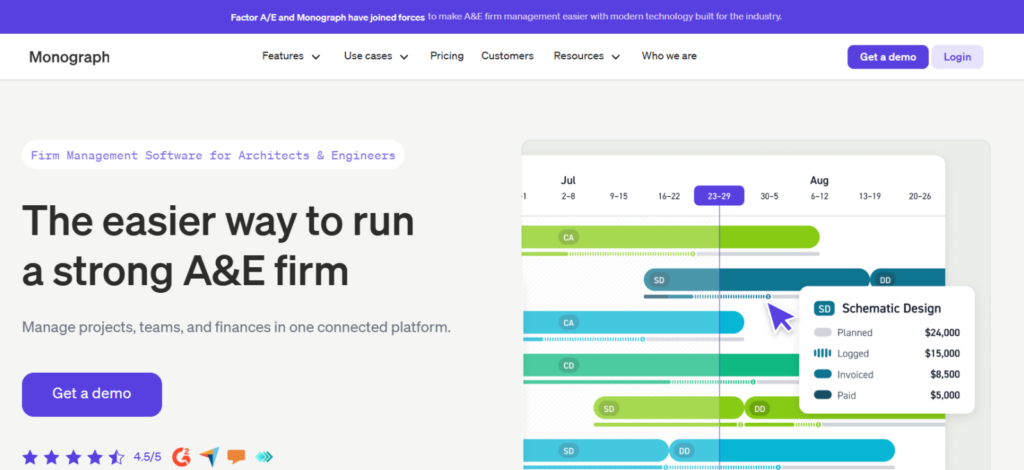Click the SD badge on the bottom cyan bar
1024x470 pixels.
(x=568, y=451)
